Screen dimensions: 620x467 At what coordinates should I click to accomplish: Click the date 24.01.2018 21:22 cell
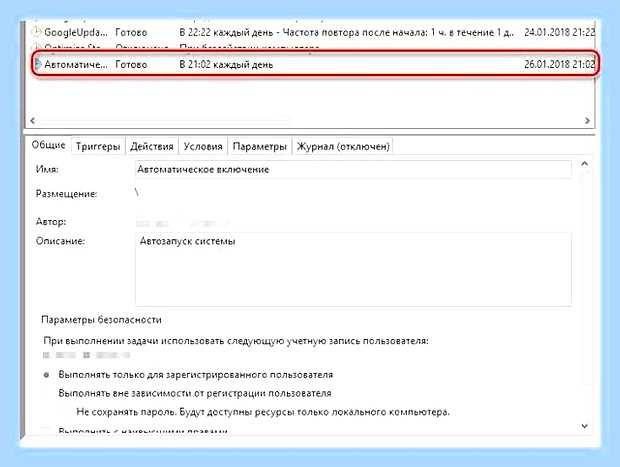[559, 32]
